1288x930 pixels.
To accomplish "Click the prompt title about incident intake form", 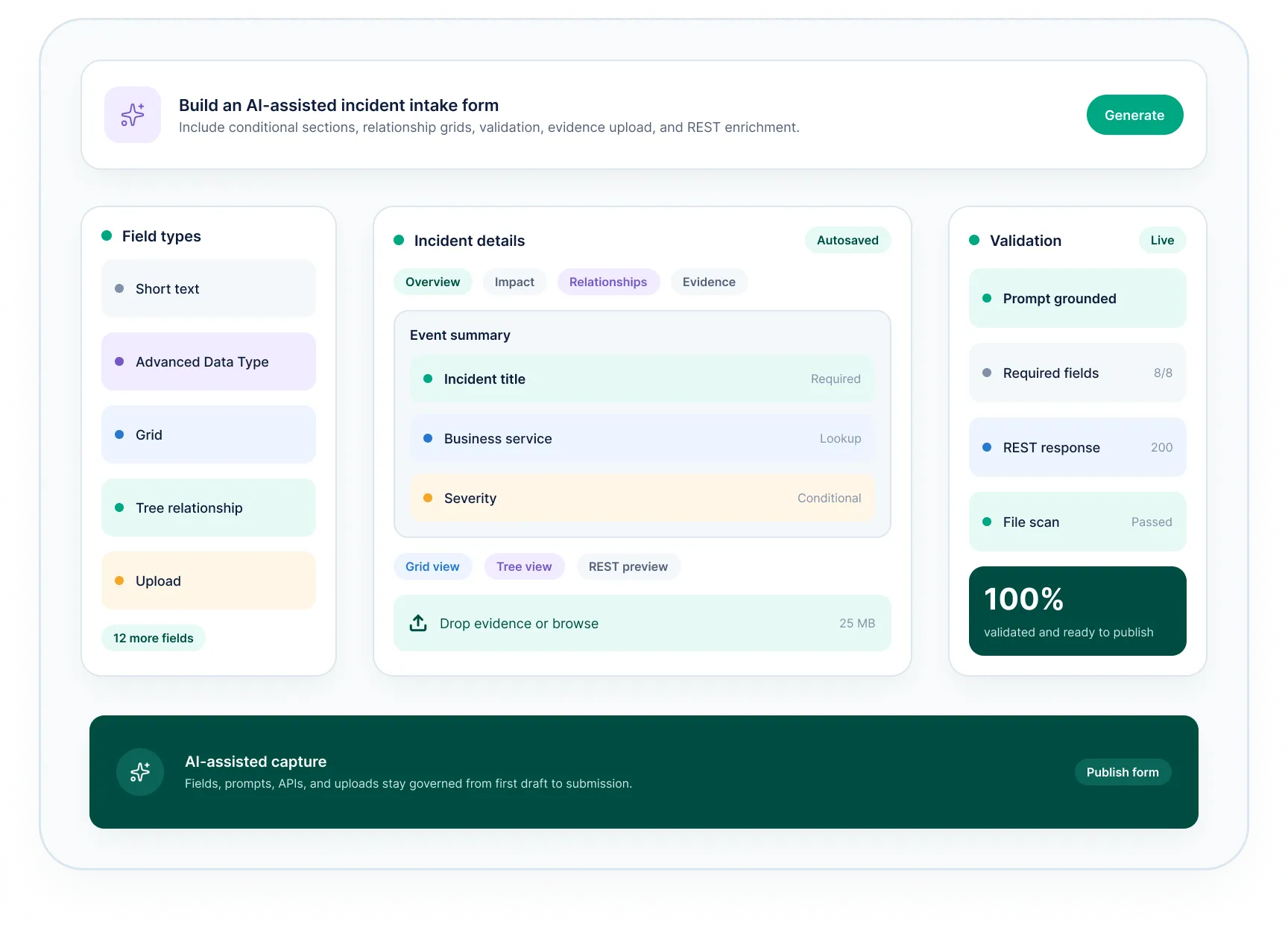I will tap(338, 105).
